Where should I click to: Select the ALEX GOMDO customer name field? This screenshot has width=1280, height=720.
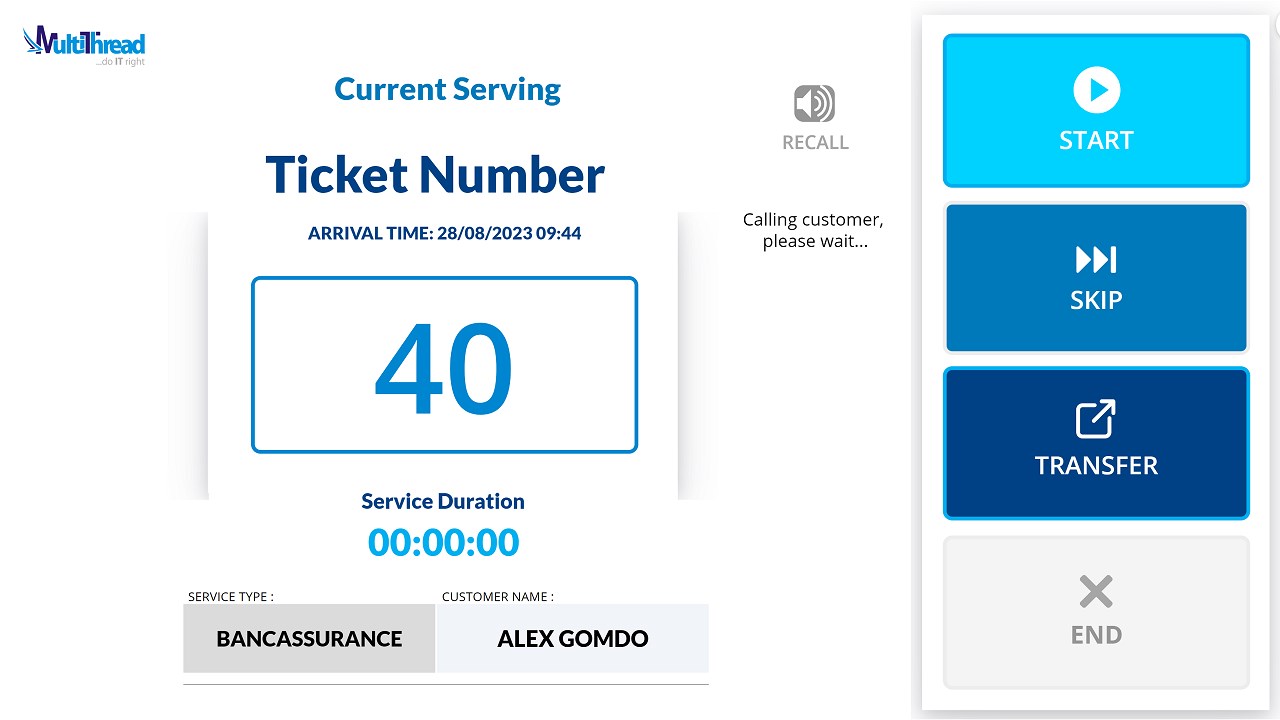coord(572,638)
